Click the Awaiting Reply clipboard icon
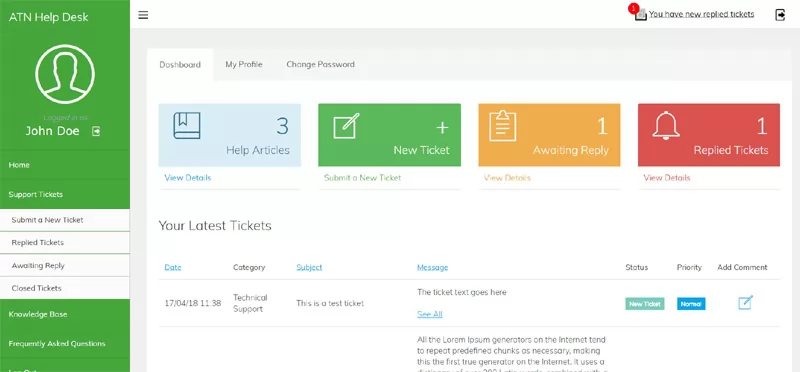 coord(503,126)
